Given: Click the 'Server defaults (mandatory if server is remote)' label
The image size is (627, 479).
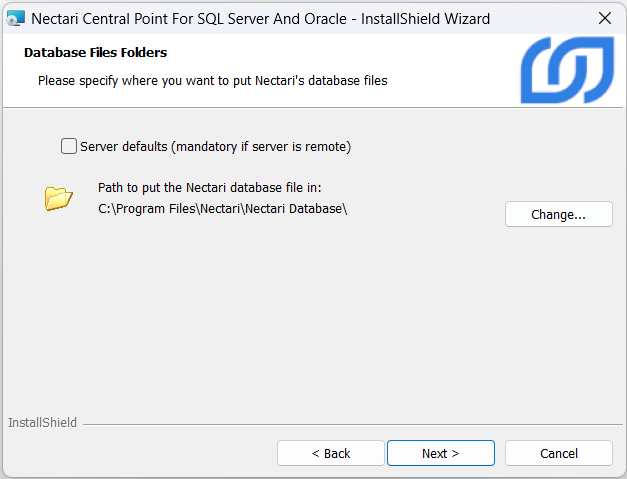Looking at the screenshot, I should pos(215,147).
